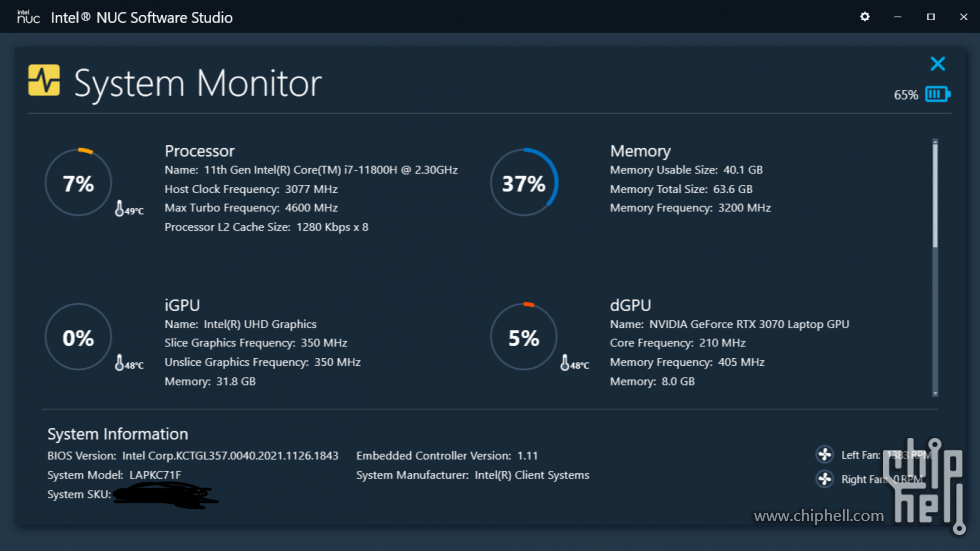Click the System Monitor title text
Image resolution: width=980 pixels, height=551 pixels.
[x=198, y=83]
